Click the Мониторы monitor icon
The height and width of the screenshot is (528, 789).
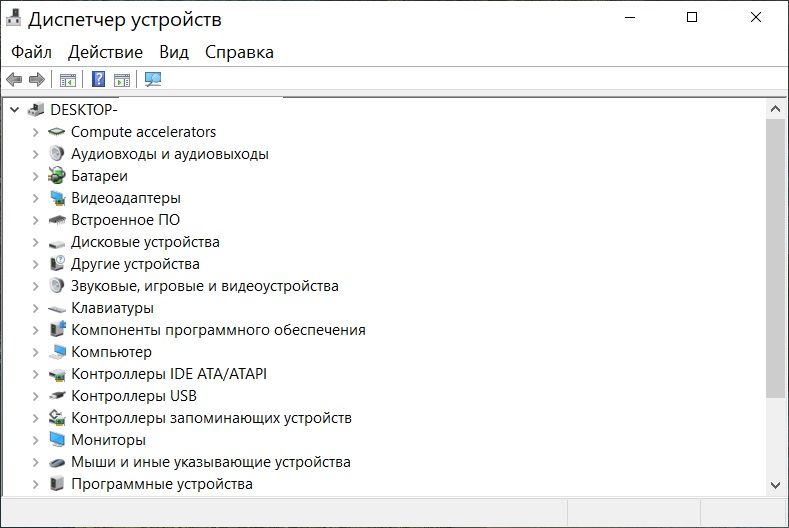tap(57, 439)
